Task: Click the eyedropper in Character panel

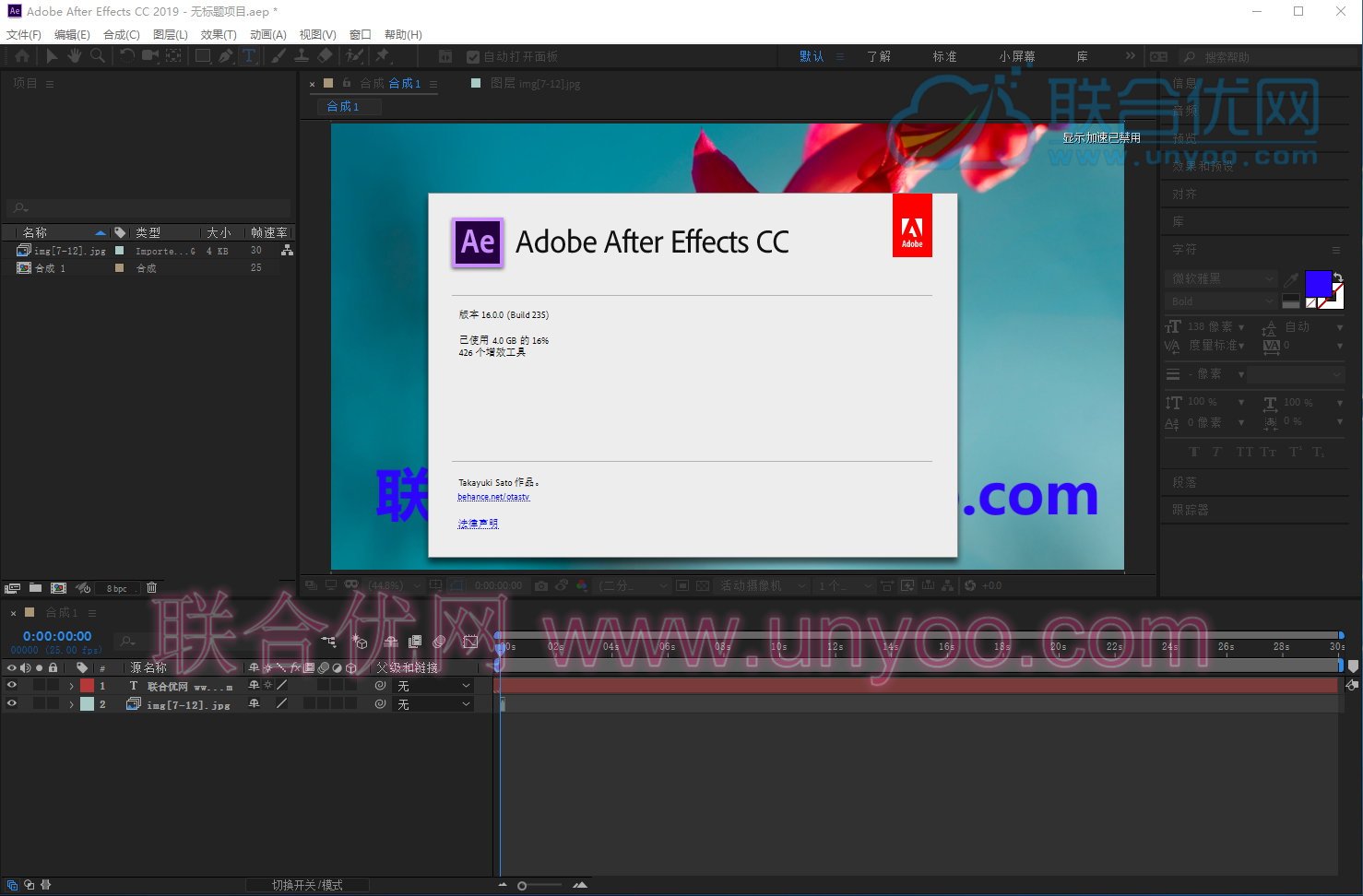Action: pyautogui.click(x=1292, y=279)
